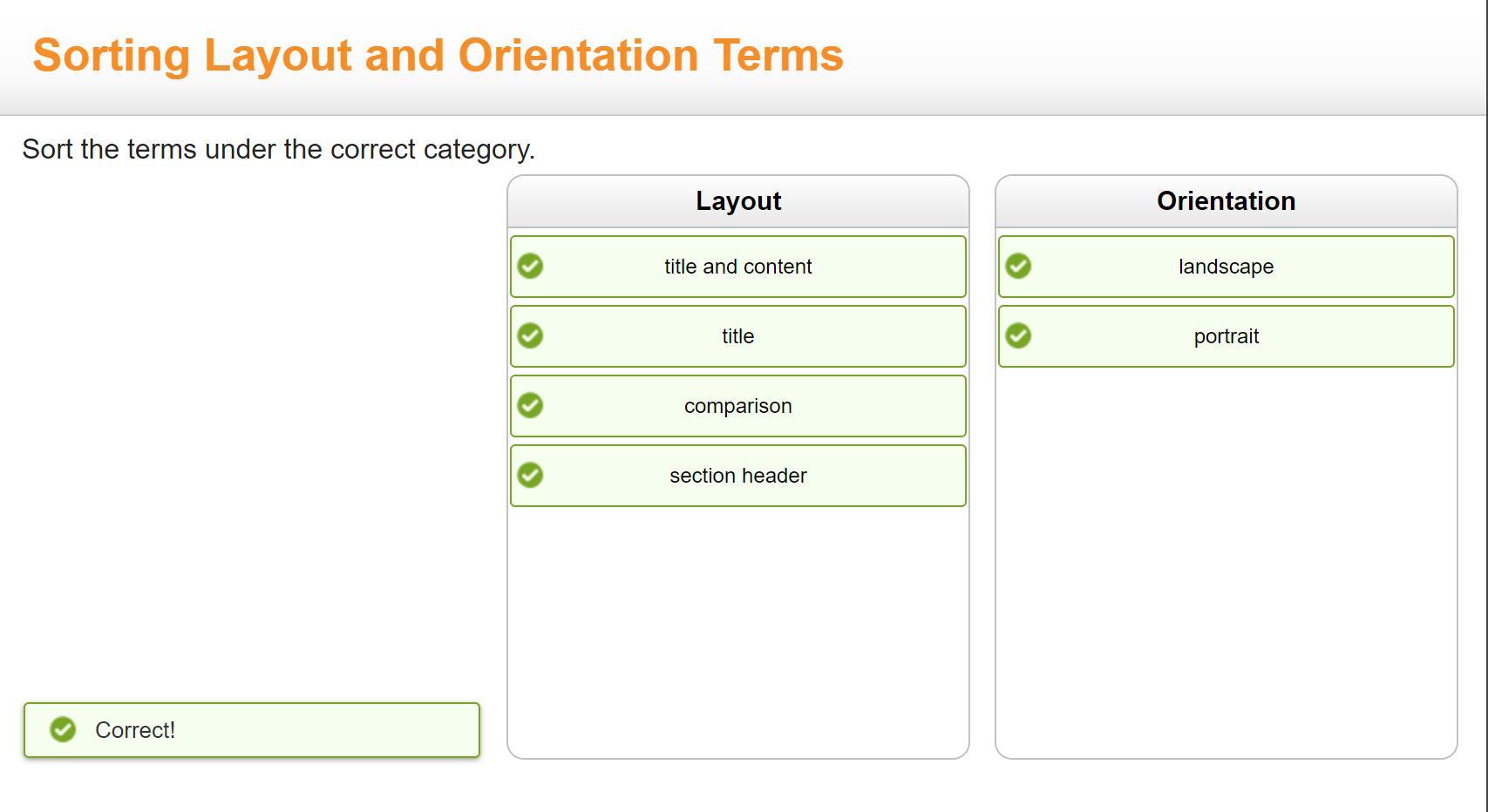Screen dimensions: 1488x812
Task: Select the "comparison" term card text
Action: pyautogui.click(x=737, y=406)
